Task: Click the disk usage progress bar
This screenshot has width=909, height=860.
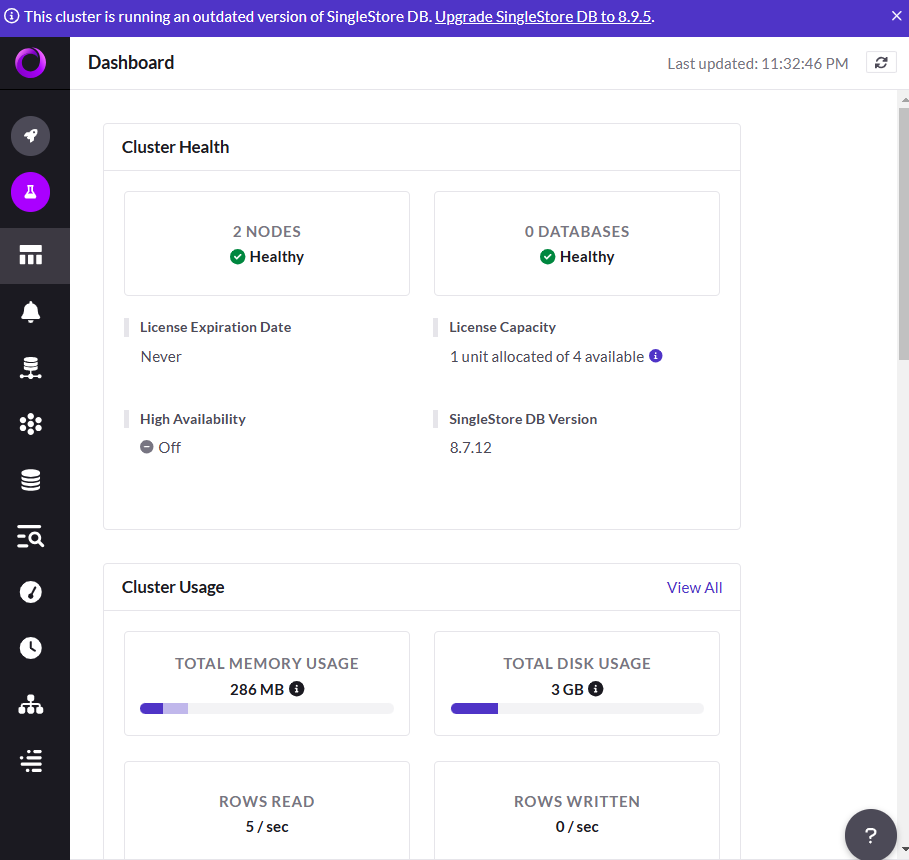Action: [577, 708]
